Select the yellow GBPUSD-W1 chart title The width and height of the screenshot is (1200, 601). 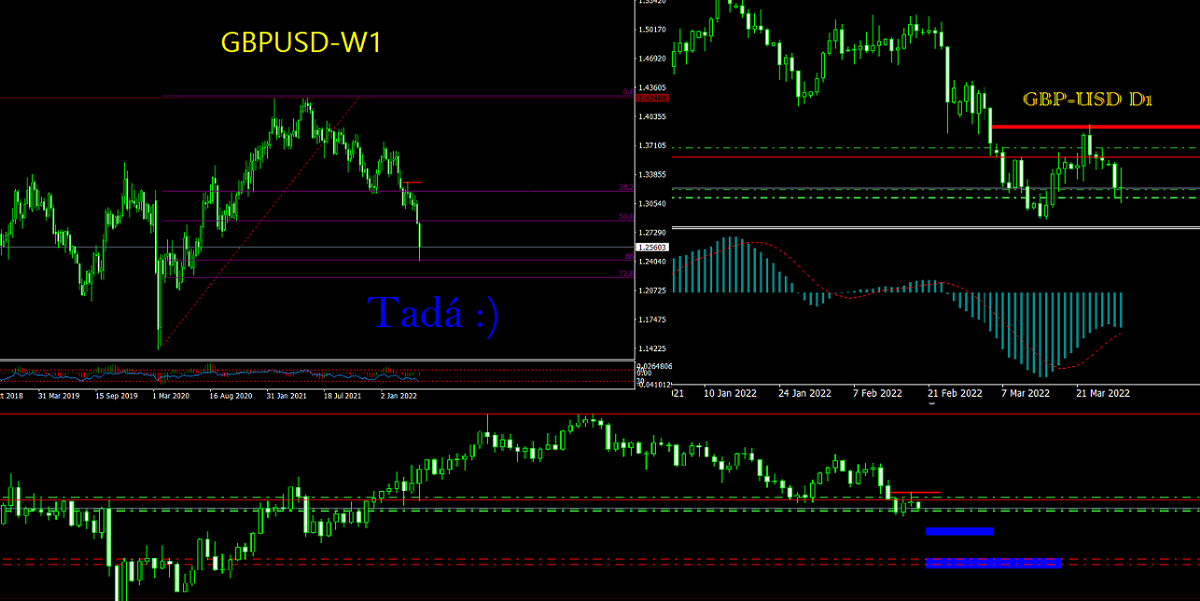point(300,43)
